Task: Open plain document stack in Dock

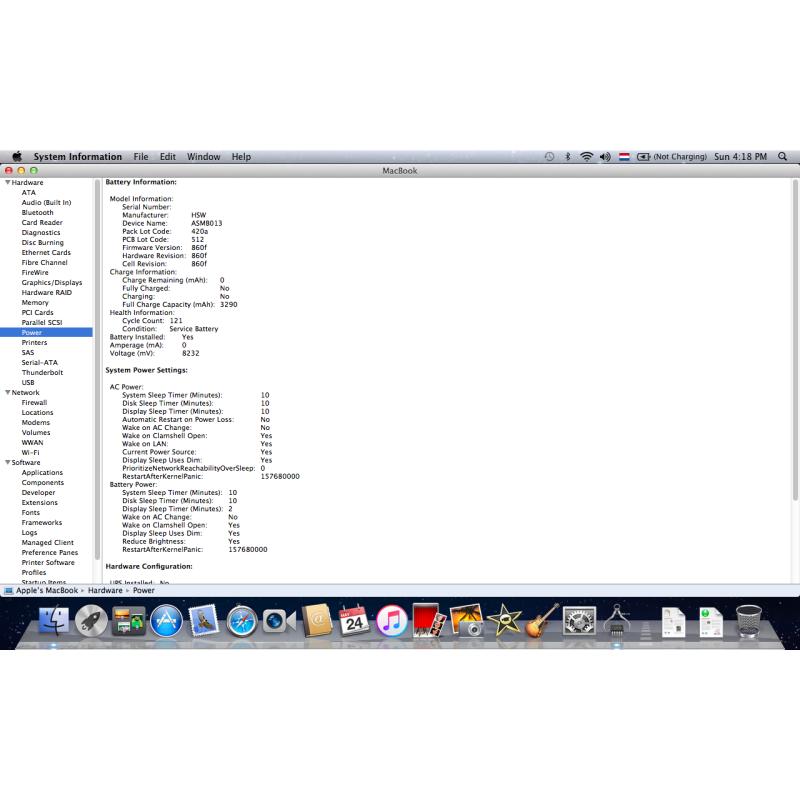Action: (673, 622)
